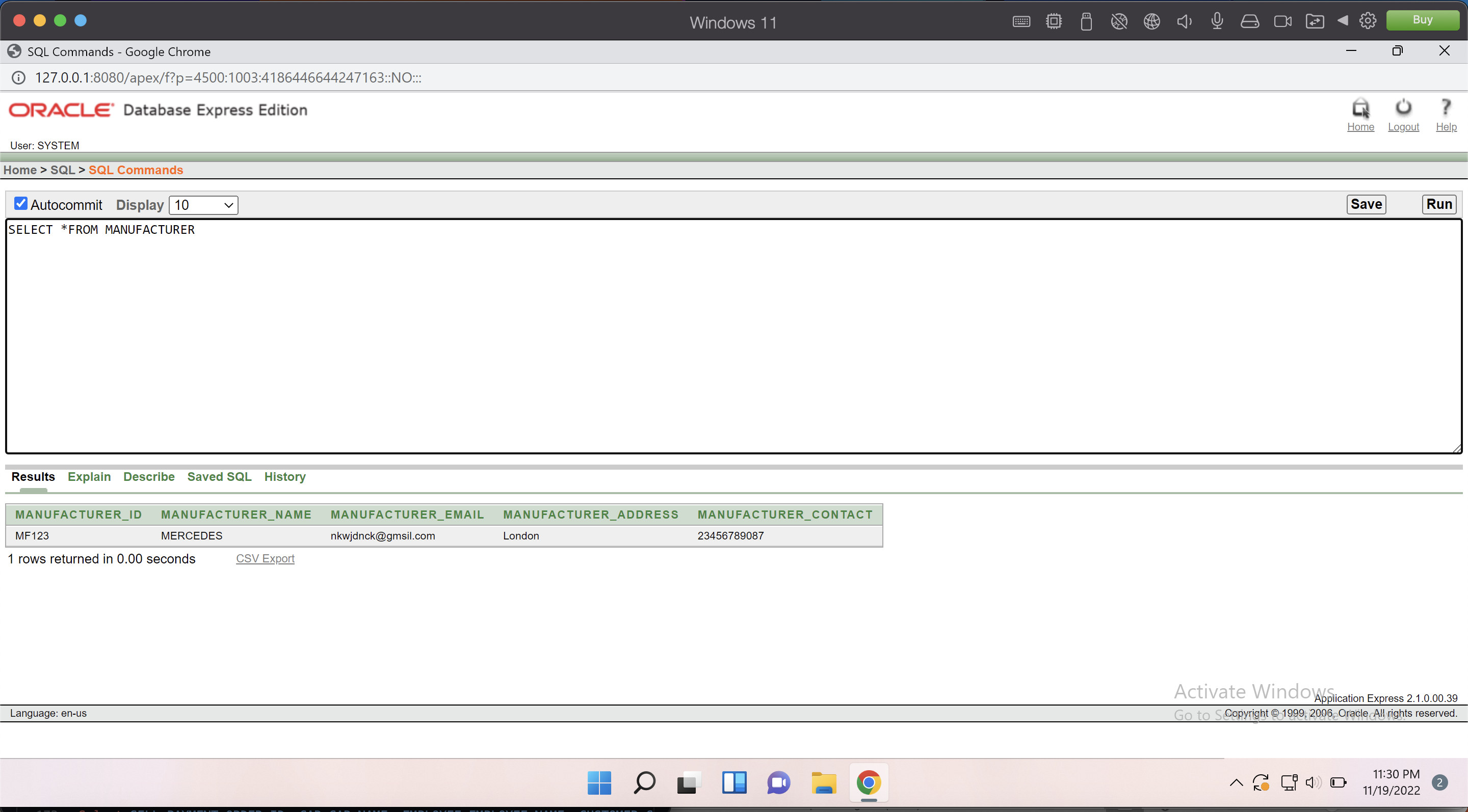Click the camera icon in the VM toolbar
Screen dimensions: 1468x812
(1283, 20)
